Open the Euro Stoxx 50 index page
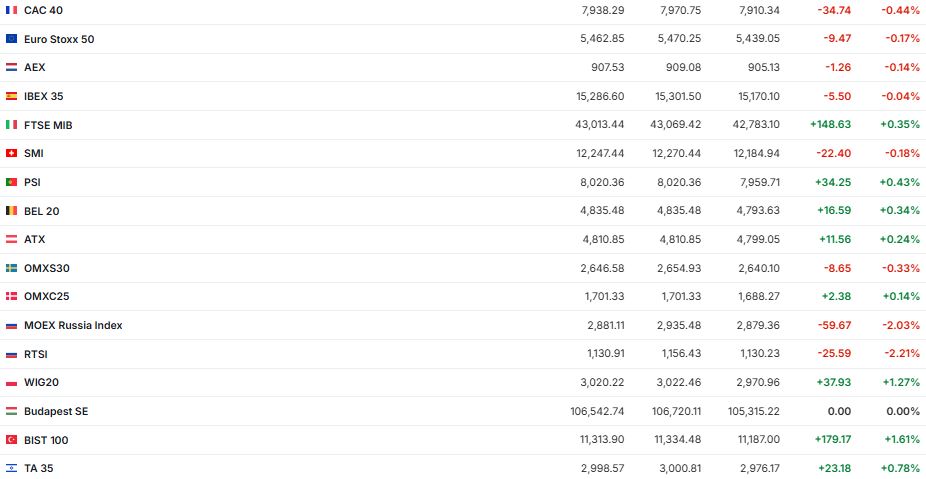The width and height of the screenshot is (926, 479). point(59,39)
